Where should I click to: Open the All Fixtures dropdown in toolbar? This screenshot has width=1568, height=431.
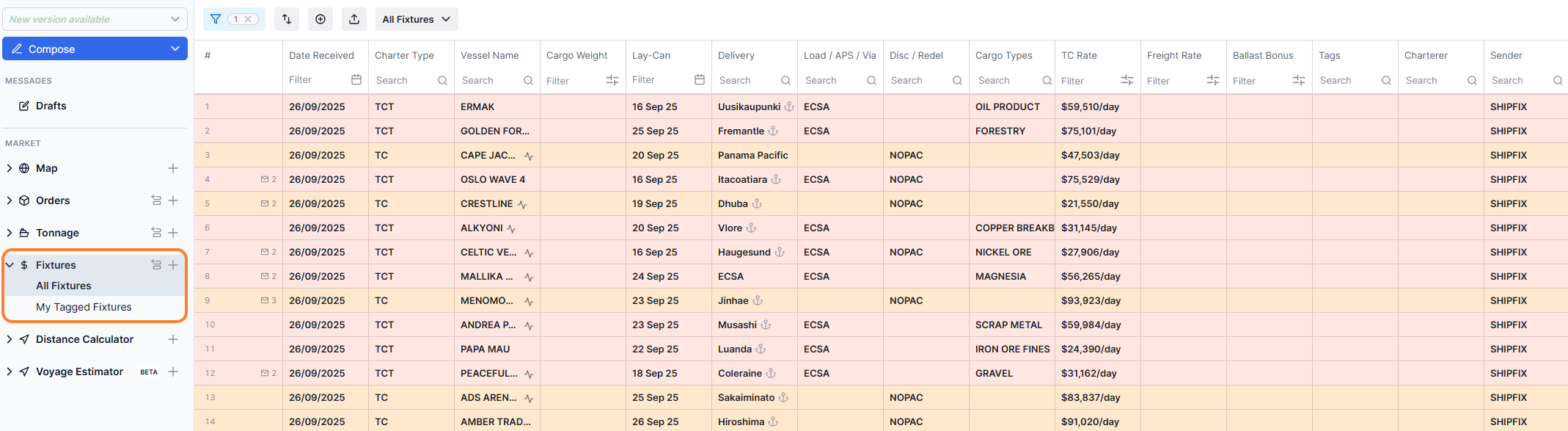point(417,19)
